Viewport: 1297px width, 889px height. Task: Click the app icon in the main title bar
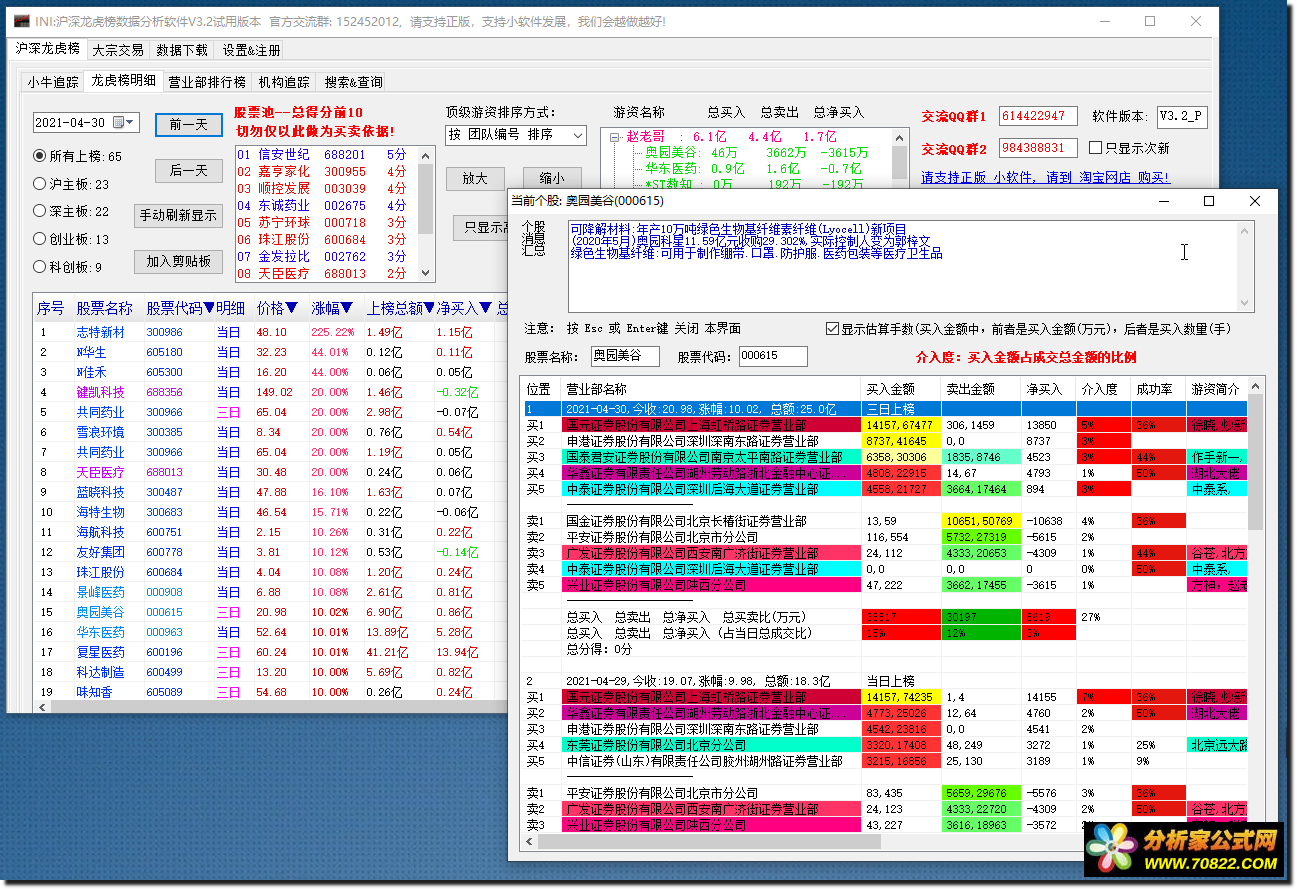coord(23,21)
